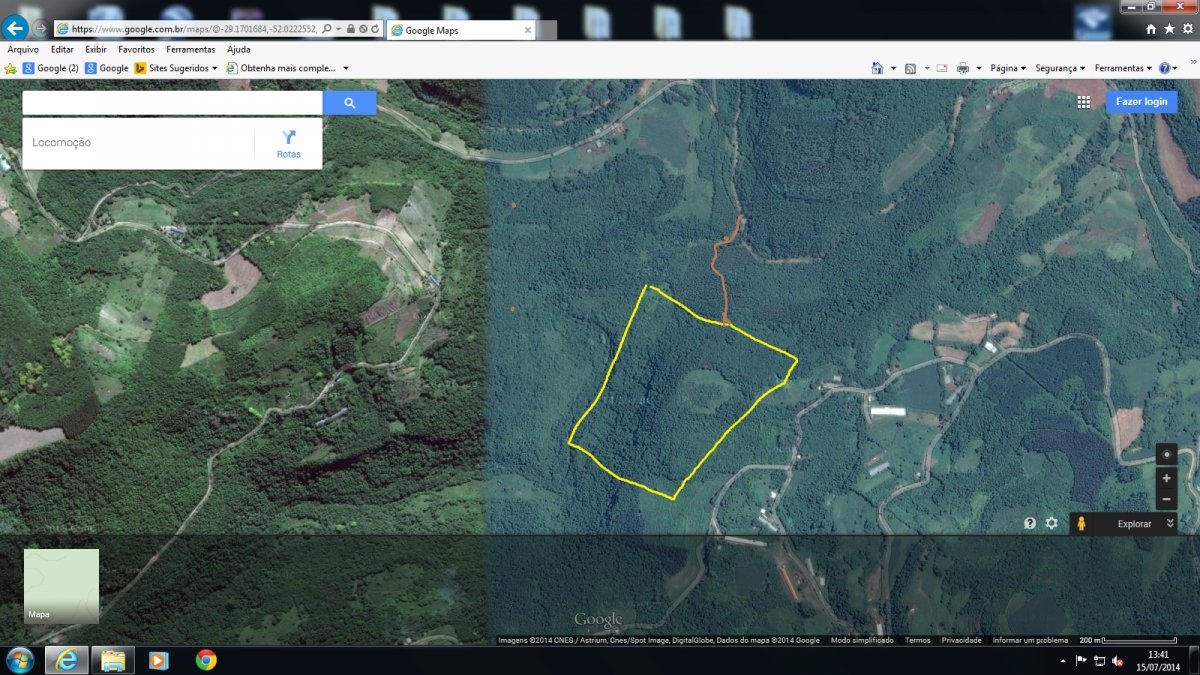The height and width of the screenshot is (675, 1200).
Task: Open the Página dropdown menu
Action: 1008,68
